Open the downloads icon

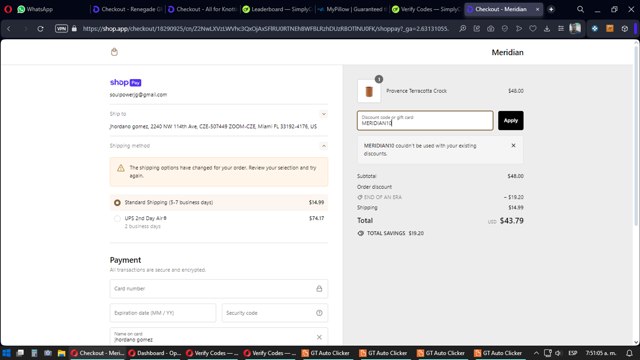547,29
